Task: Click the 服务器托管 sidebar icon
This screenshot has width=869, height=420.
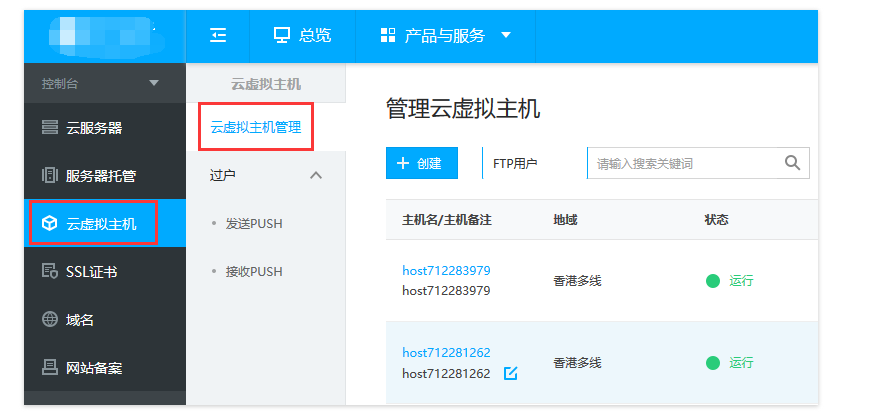Action: click(49, 176)
